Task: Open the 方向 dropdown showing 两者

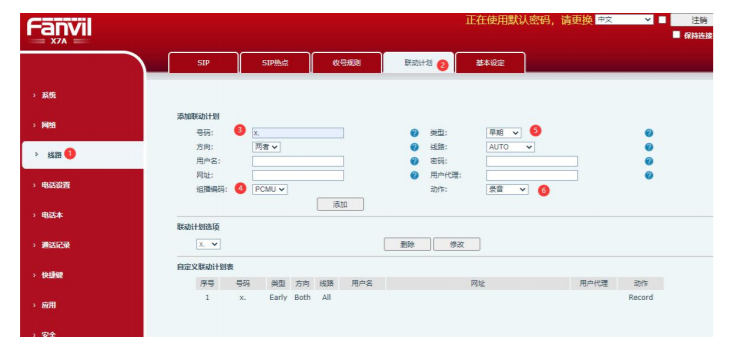Action: pos(266,147)
